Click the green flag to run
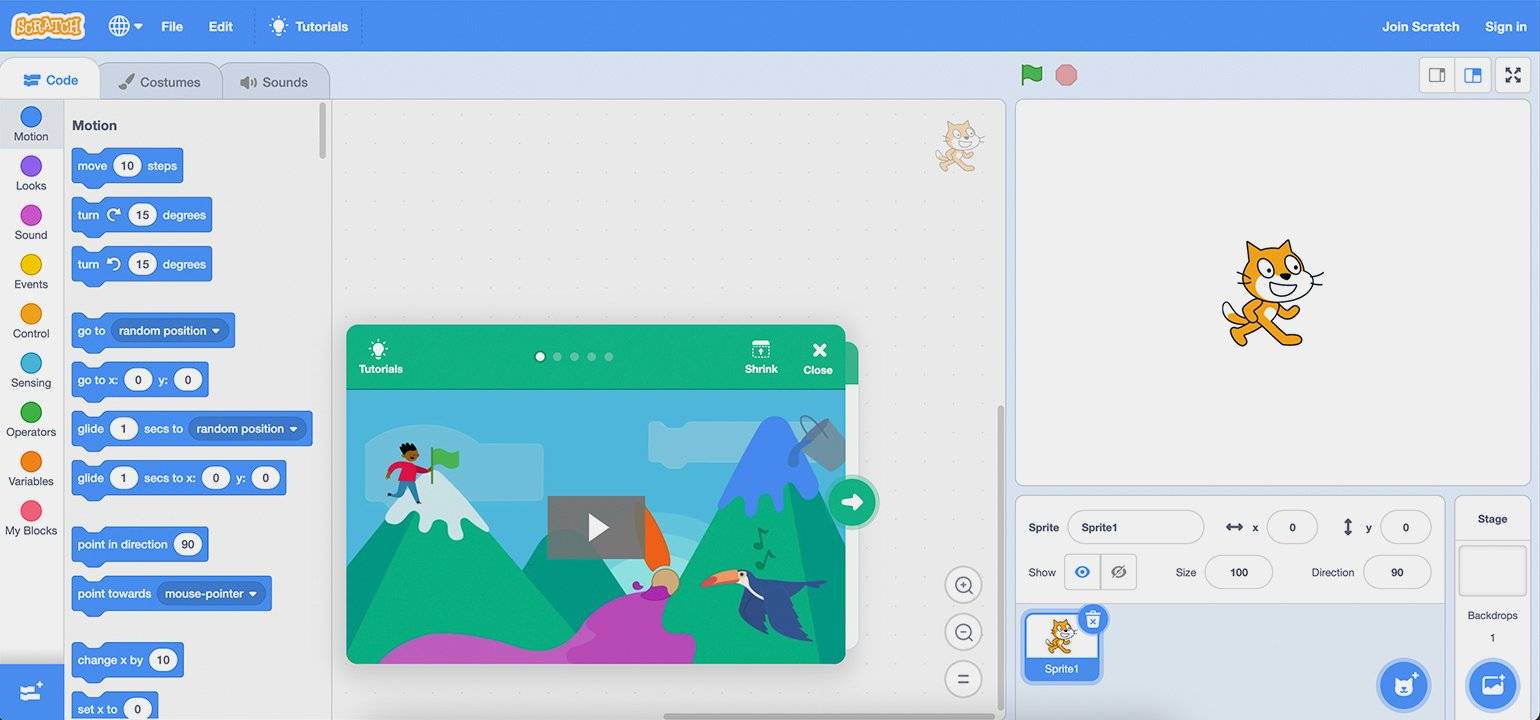Screen dimensions: 1540x720 [x=1032, y=75]
